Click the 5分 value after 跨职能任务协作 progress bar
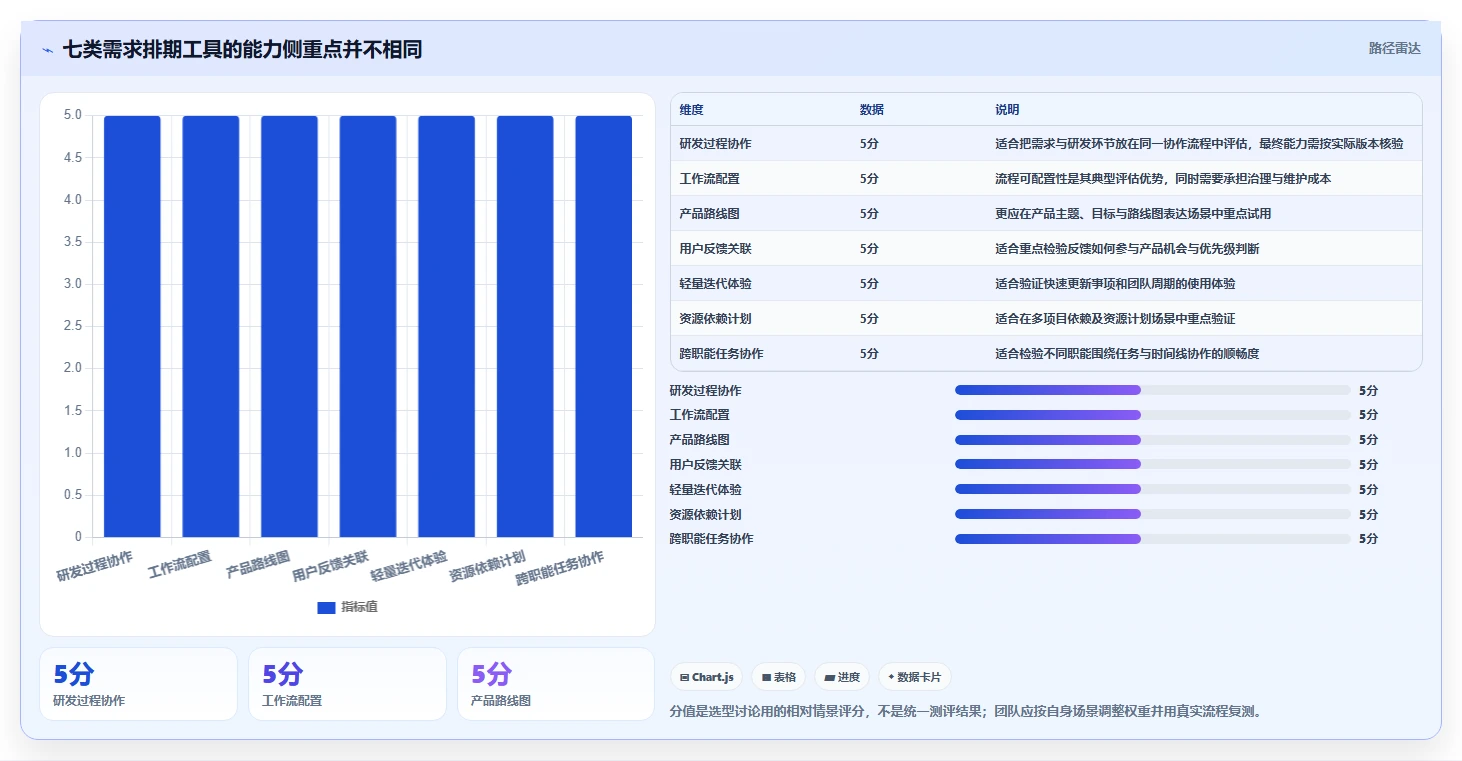Screen dimensions: 1462x761 coord(1368,539)
